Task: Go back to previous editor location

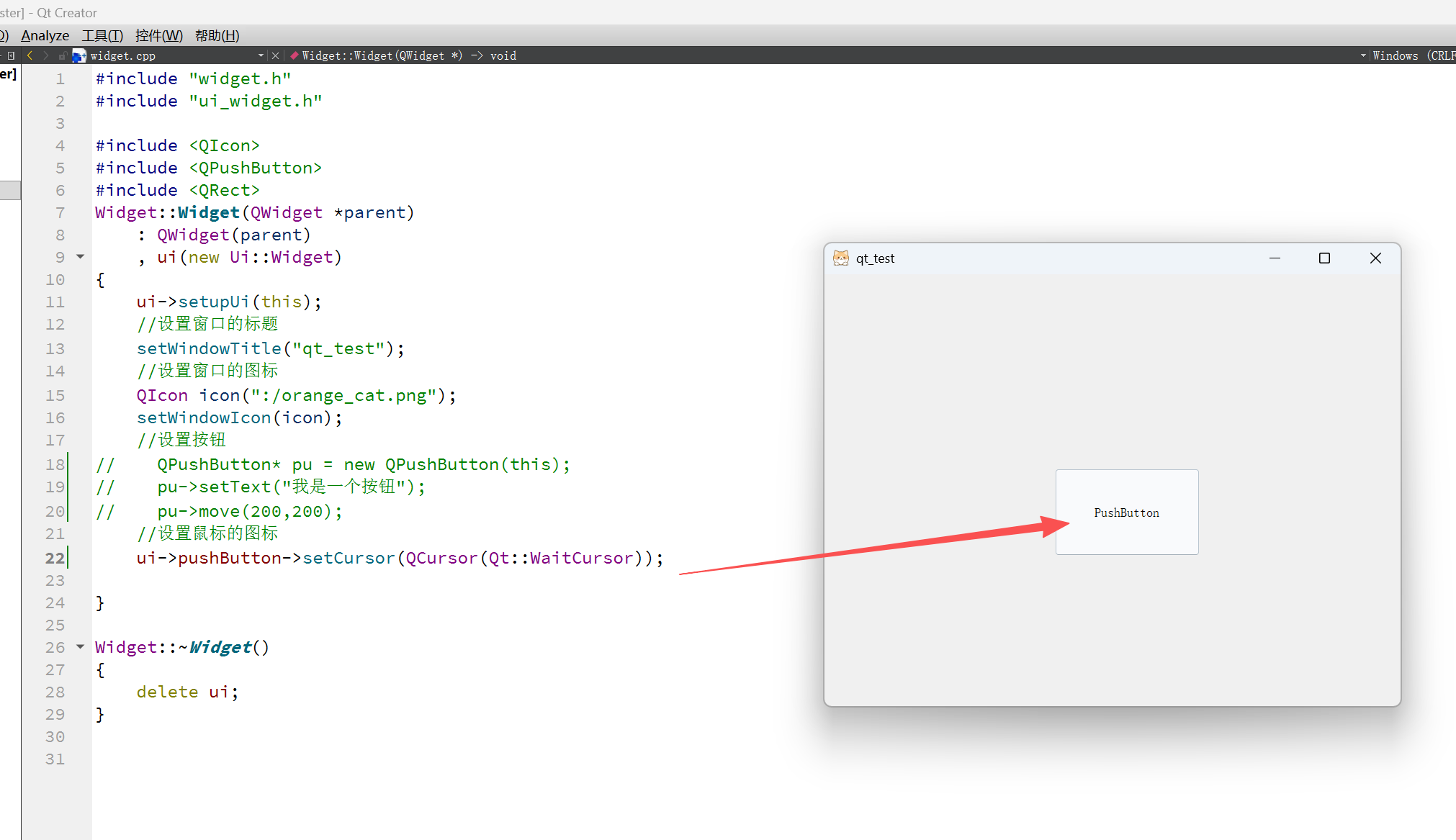Action: 30,55
